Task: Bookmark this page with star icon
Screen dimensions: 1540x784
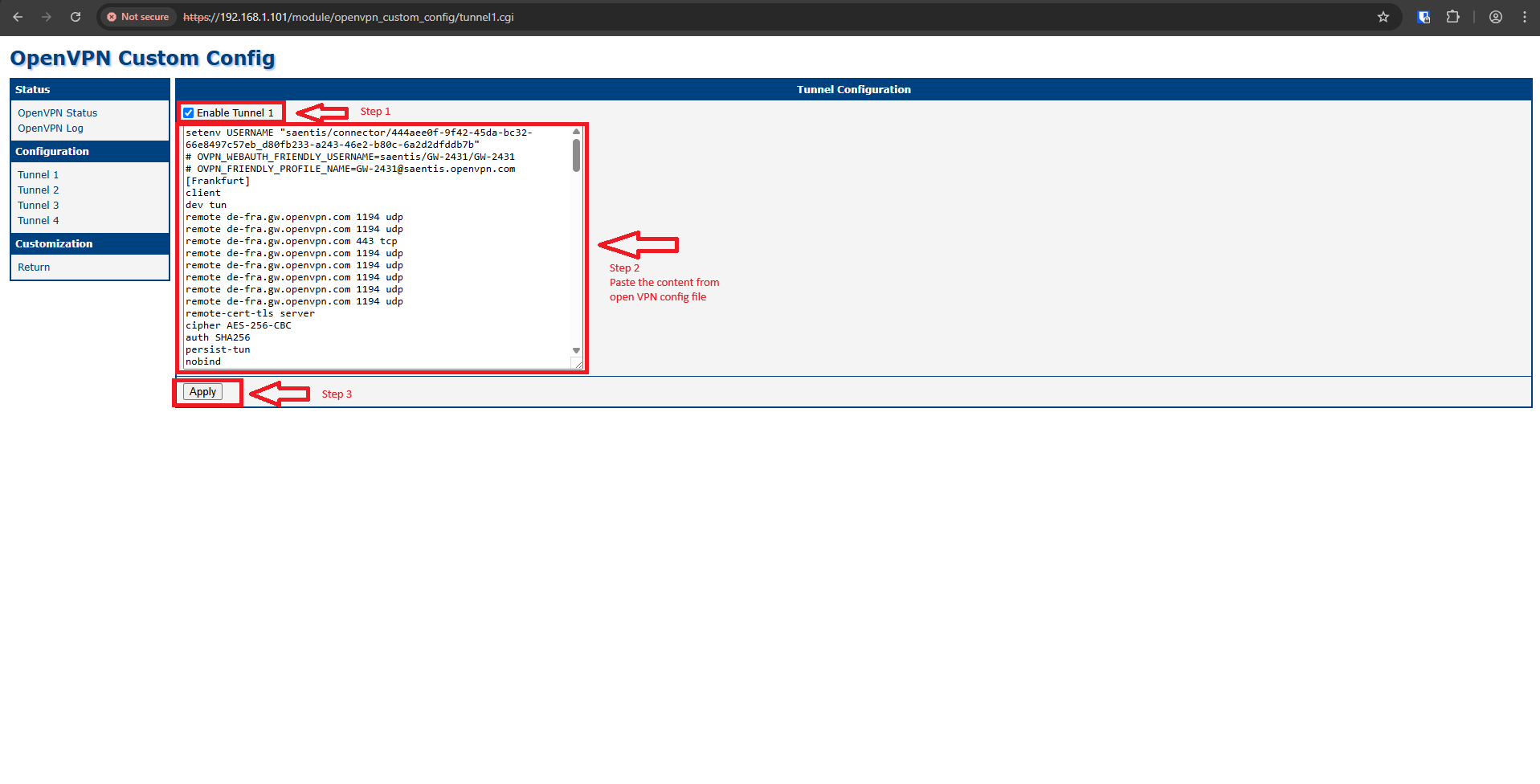Action: tap(1383, 17)
